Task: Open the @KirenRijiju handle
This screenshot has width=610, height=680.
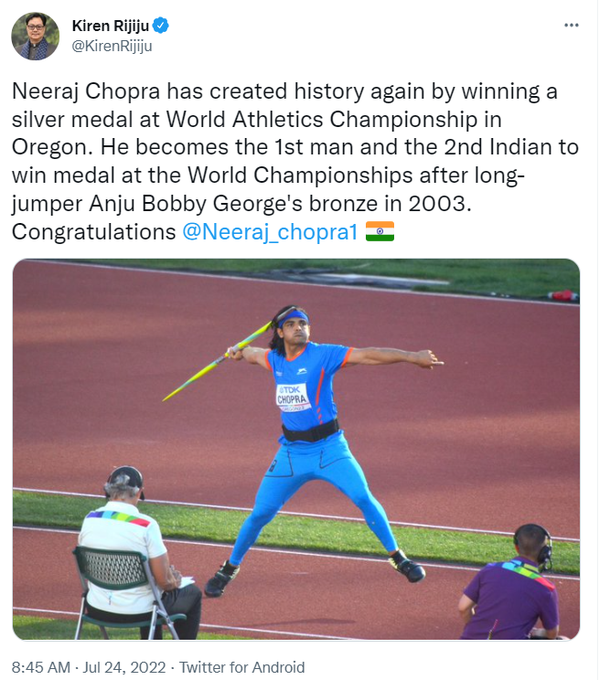Action: (112, 45)
